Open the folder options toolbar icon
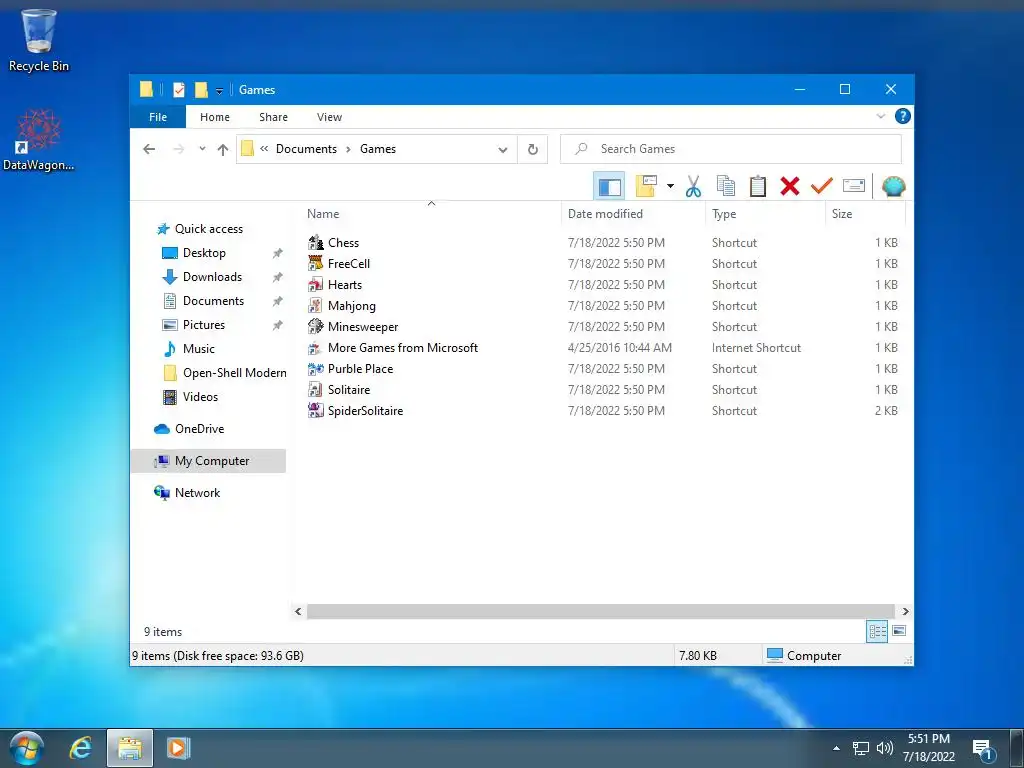The image size is (1024, 768). (x=647, y=187)
